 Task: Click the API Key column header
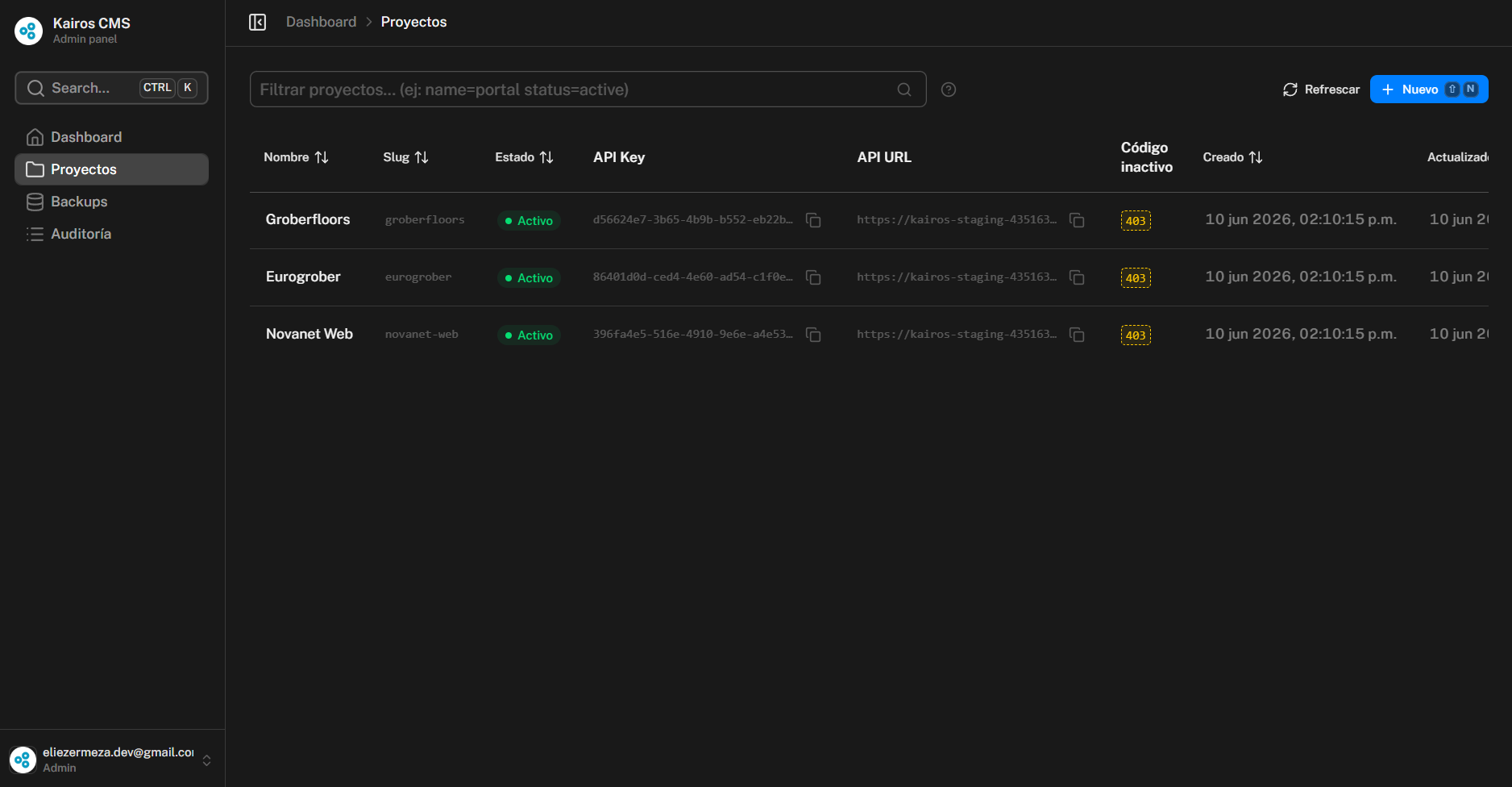pyautogui.click(x=619, y=157)
